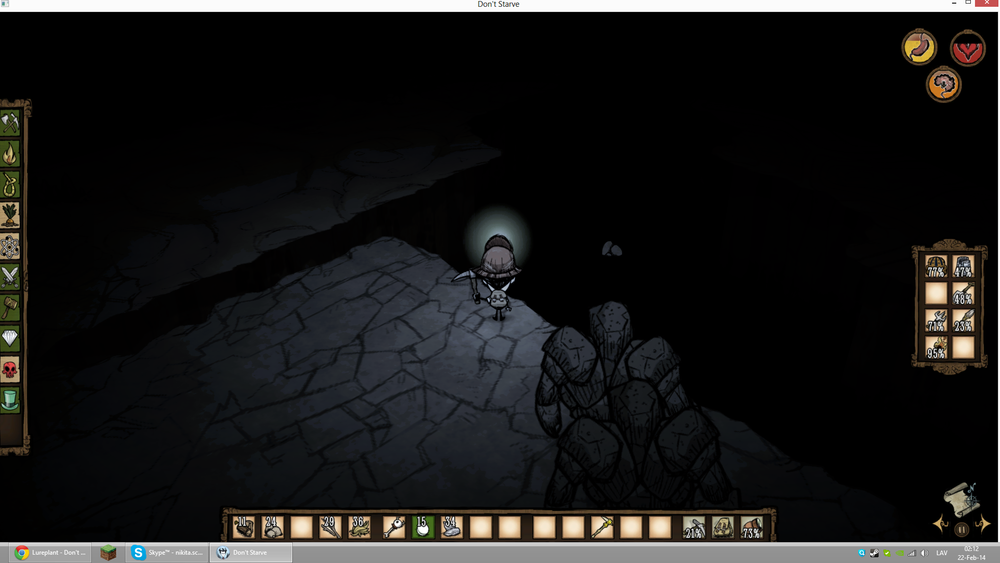Open Minecraft from the taskbar
Image resolution: width=1000 pixels, height=563 pixels.
click(108, 552)
